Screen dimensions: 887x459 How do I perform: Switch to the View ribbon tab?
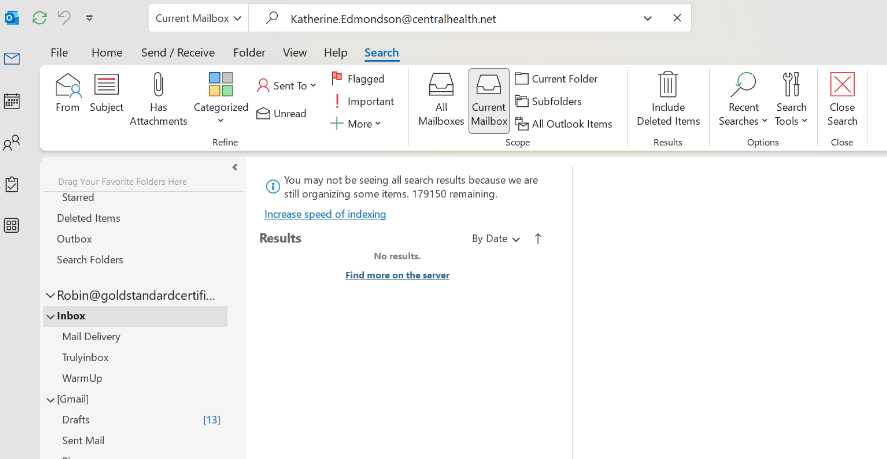pyautogui.click(x=295, y=53)
